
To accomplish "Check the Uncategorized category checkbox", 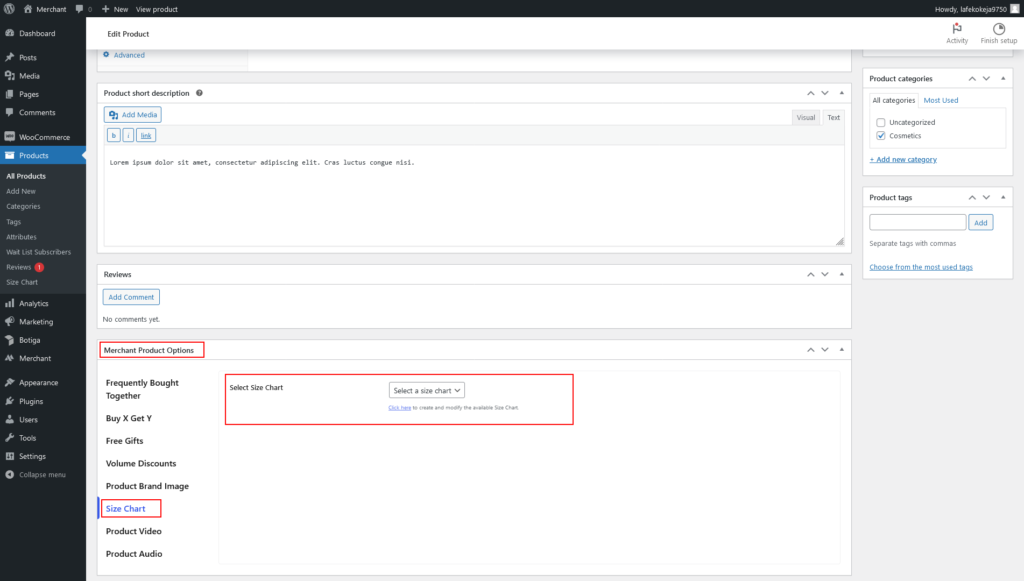I will tap(880, 121).
